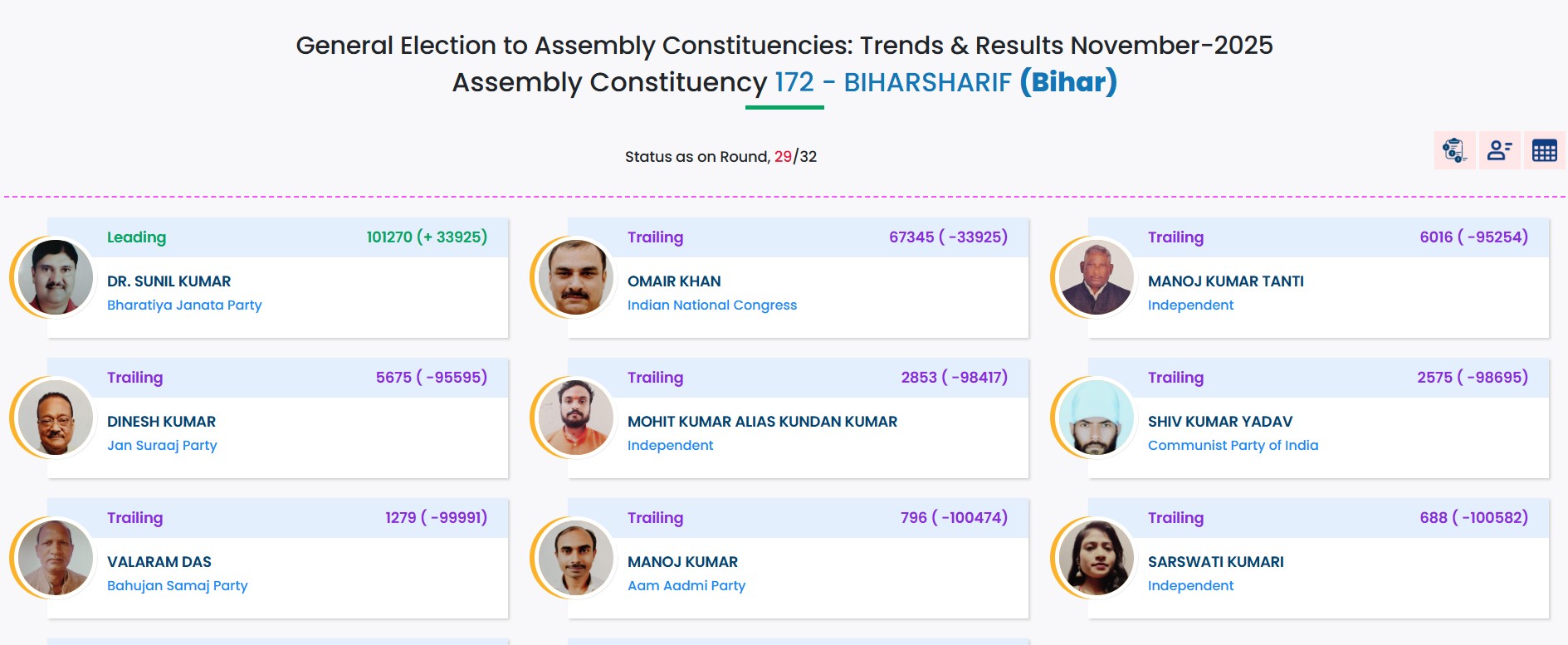Image resolution: width=1568 pixels, height=645 pixels.
Task: Click the Indian National Congress party name
Action: tap(711, 305)
